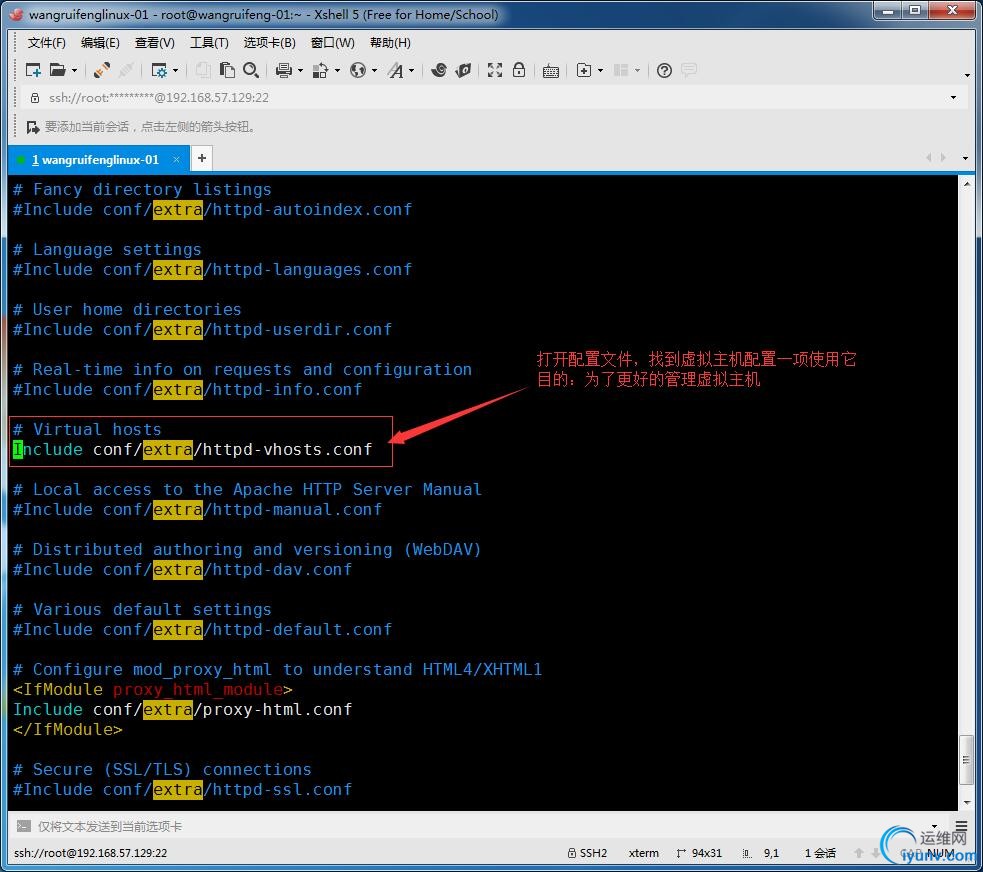Image resolution: width=983 pixels, height=872 pixels.
Task: Click the 94x31 terminal size indicator
Action: (x=700, y=853)
